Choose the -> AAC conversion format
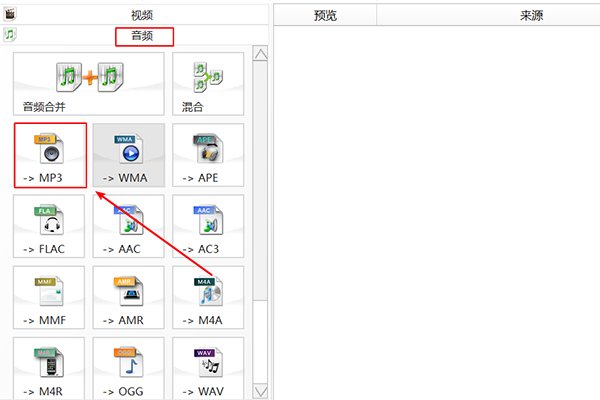 click(x=129, y=226)
